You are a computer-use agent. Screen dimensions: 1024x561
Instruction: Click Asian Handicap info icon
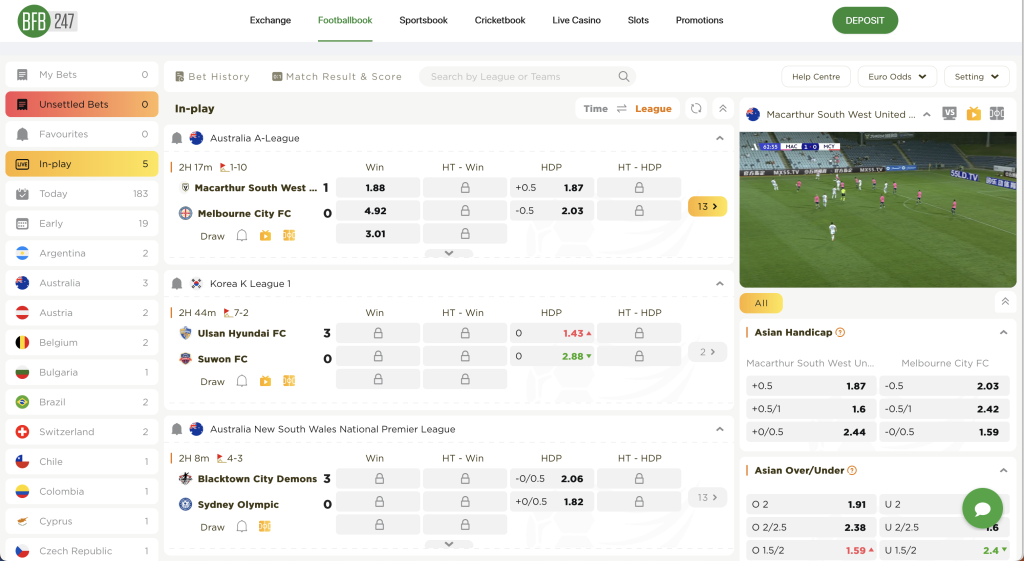coord(840,332)
